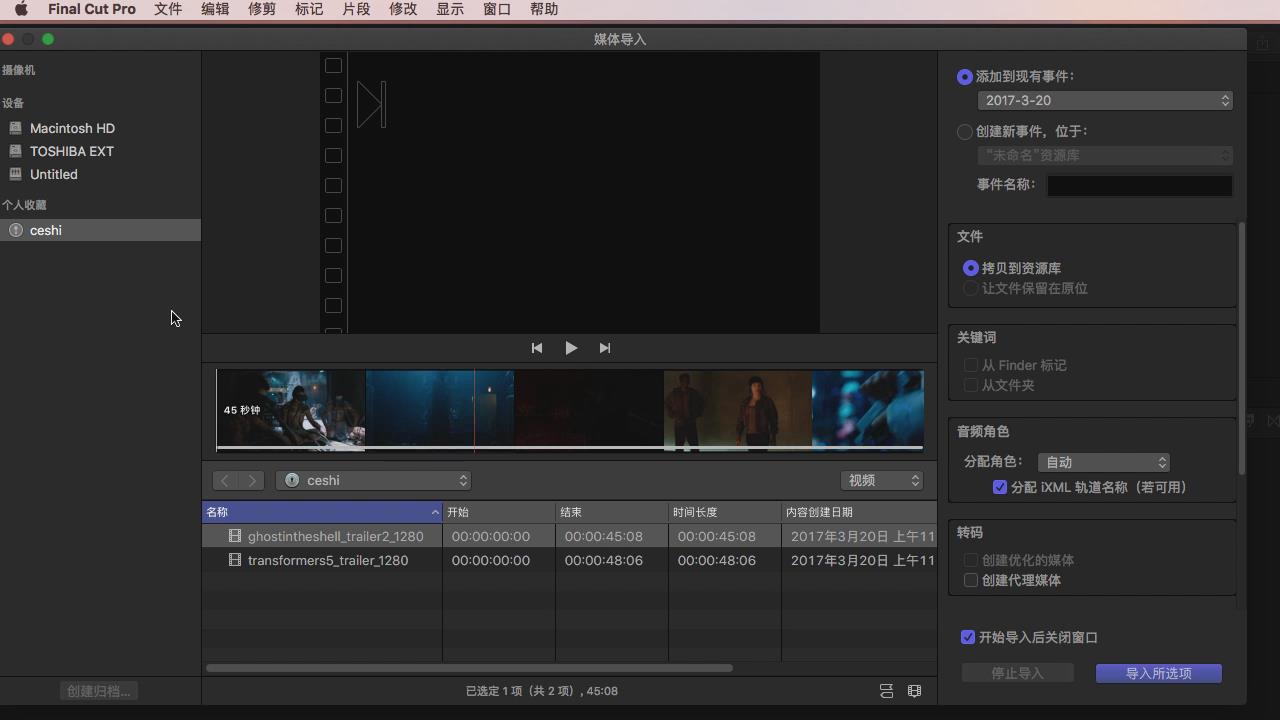Open the 2017-3-20 event dropdown
The height and width of the screenshot is (720, 1280).
click(x=1105, y=100)
